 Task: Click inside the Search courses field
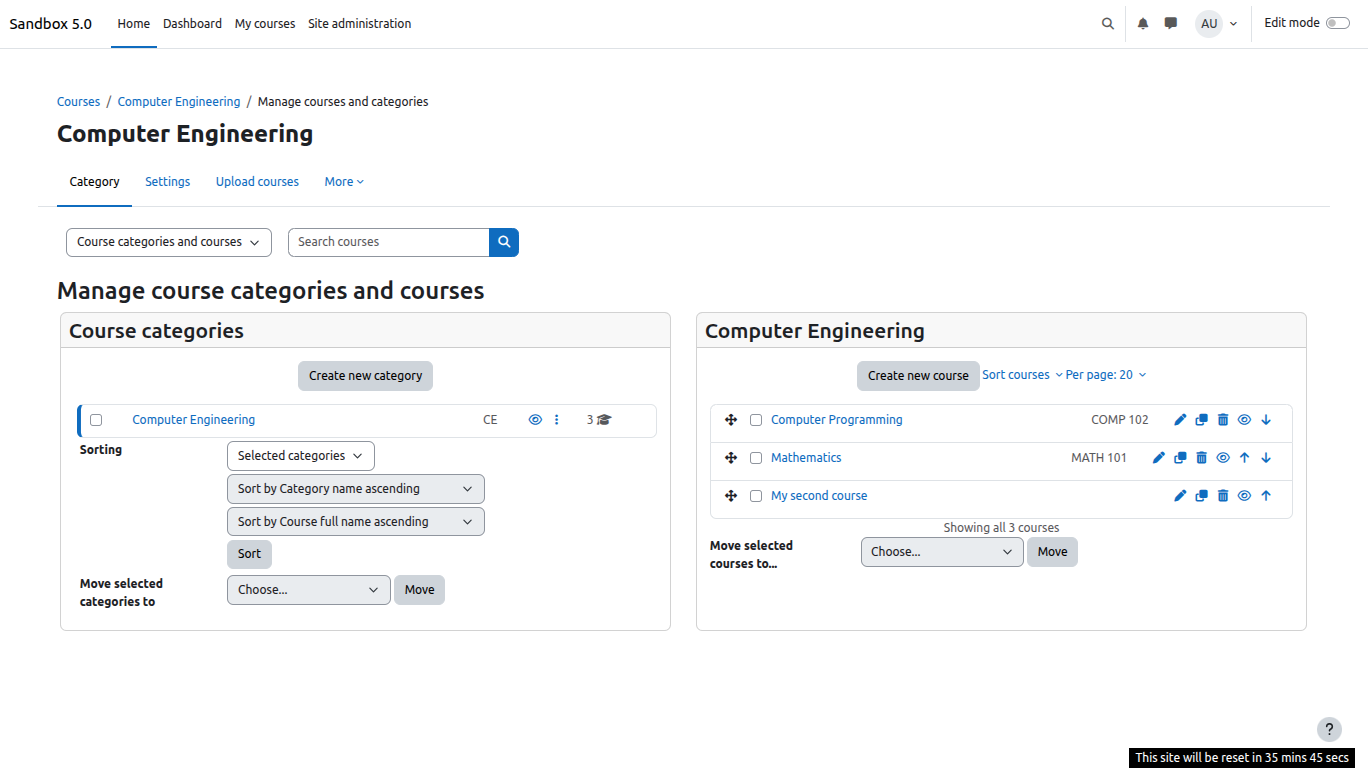coord(388,242)
